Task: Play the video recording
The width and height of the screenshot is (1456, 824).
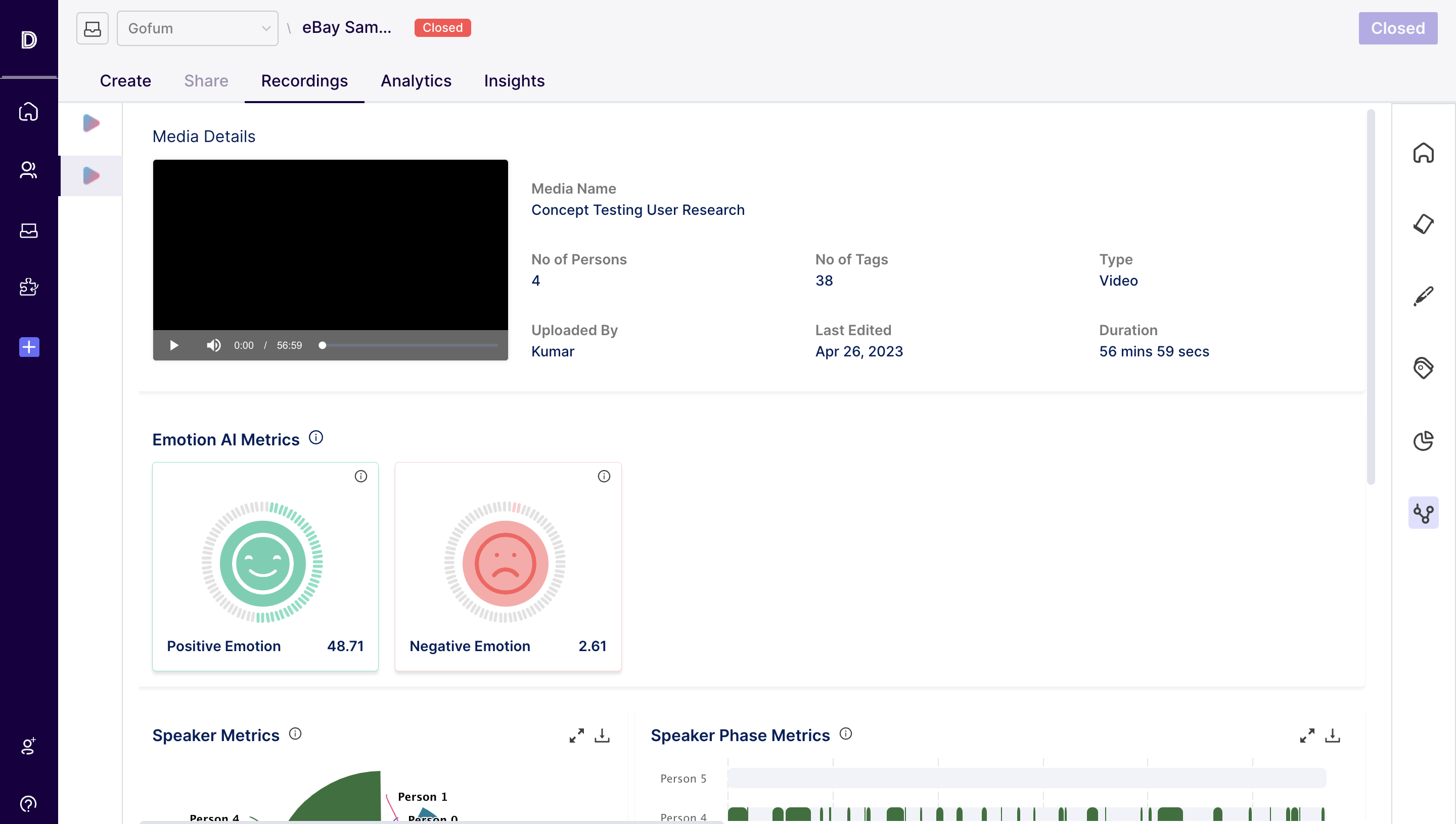Action: 174,345
